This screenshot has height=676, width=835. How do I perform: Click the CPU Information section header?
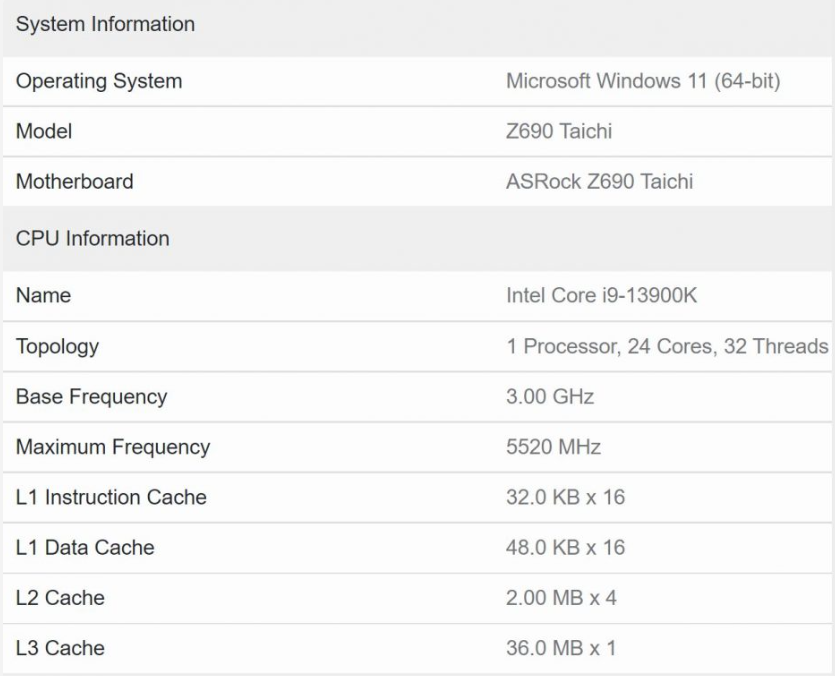pos(93,239)
